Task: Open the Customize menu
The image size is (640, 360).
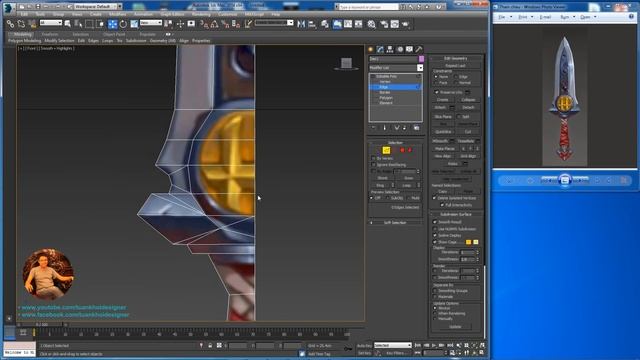Action: pyautogui.click(x=228, y=14)
